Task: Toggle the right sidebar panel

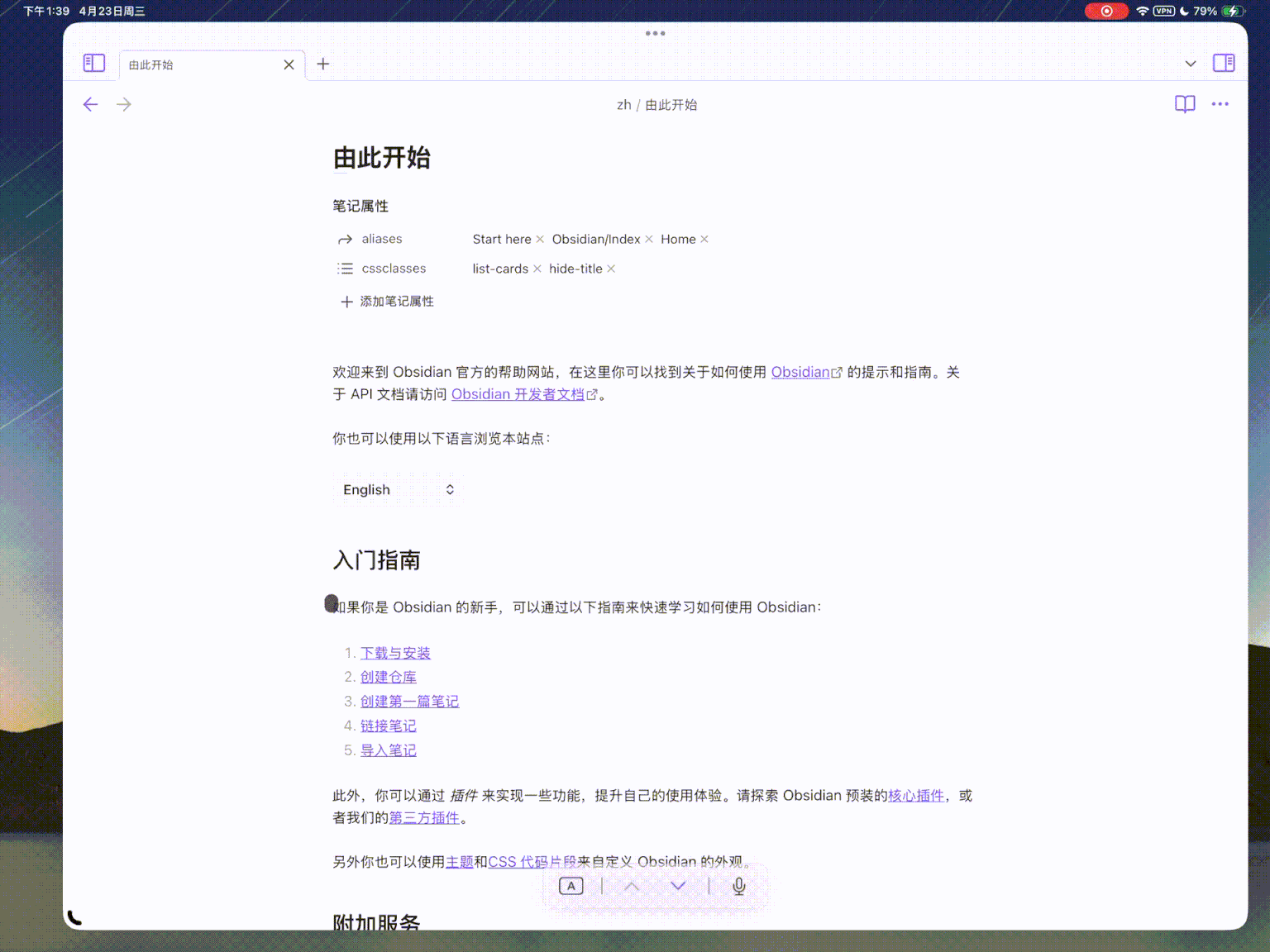Action: pyautogui.click(x=1224, y=64)
